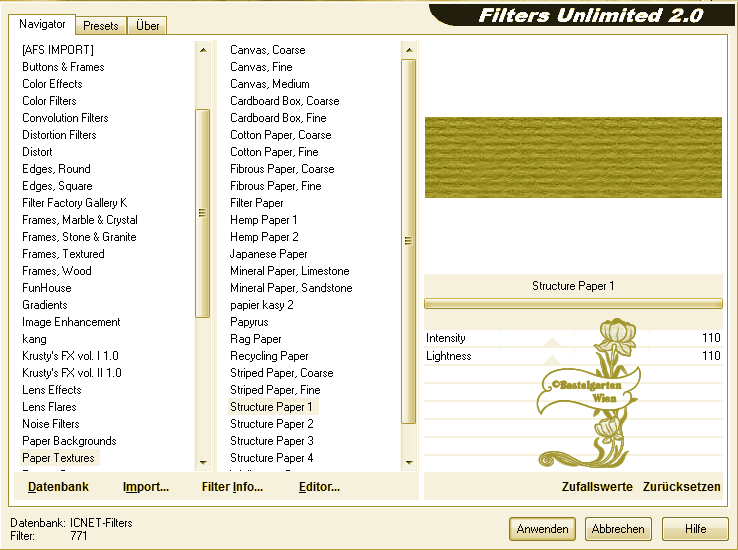Select Paper Textures category
The height and width of the screenshot is (550, 738).
[58, 458]
